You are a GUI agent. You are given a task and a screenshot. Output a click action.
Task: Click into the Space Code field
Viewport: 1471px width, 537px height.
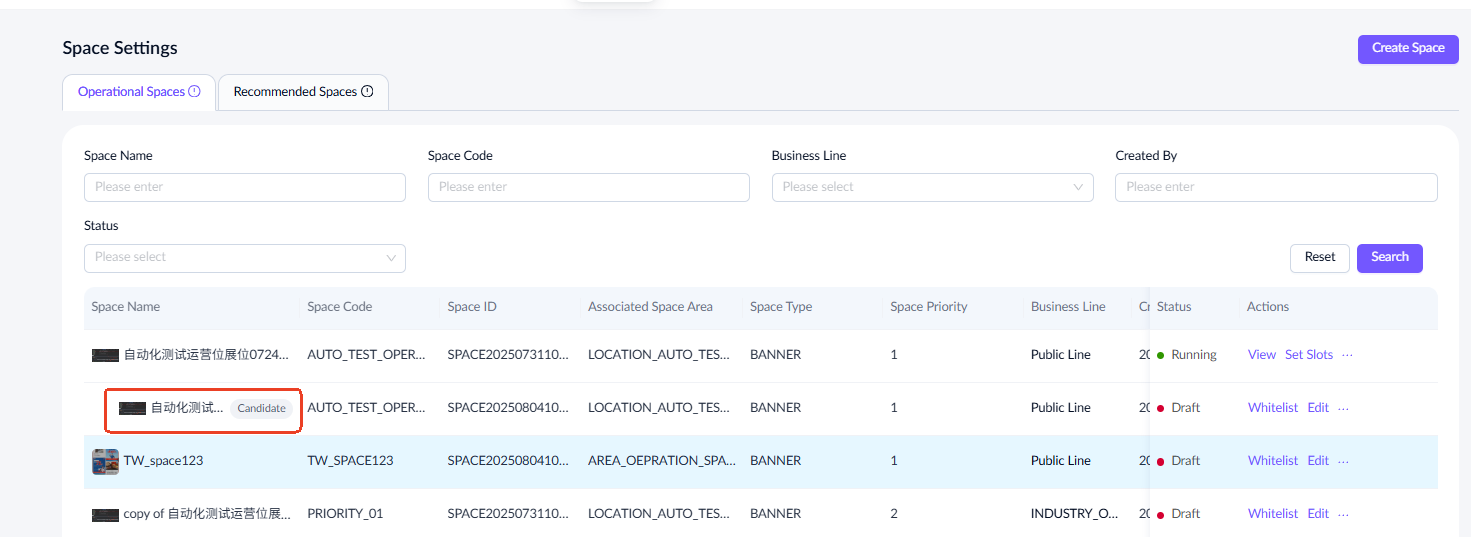click(x=588, y=187)
